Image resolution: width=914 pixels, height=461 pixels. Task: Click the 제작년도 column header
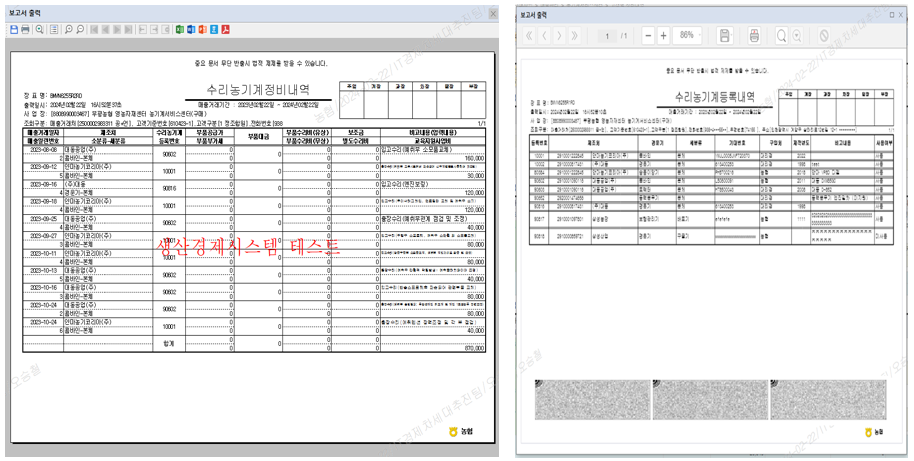pyautogui.click(x=800, y=142)
